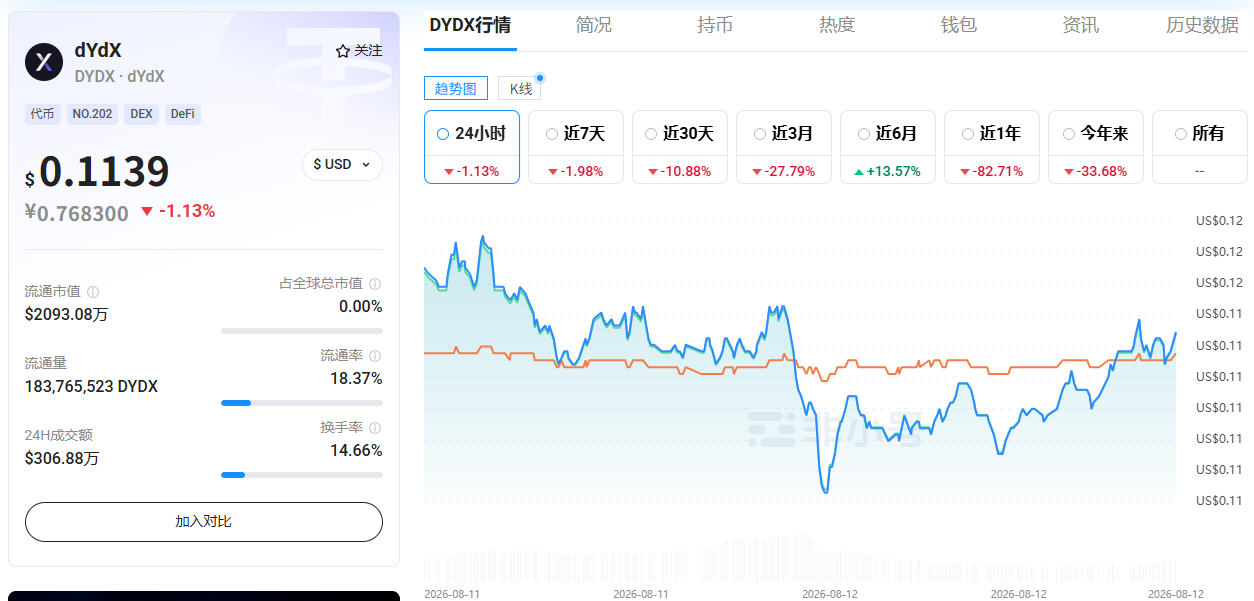Image resolution: width=1254 pixels, height=601 pixels.
Task: Click the -1.13% change next to ¥ price
Action: (x=178, y=211)
